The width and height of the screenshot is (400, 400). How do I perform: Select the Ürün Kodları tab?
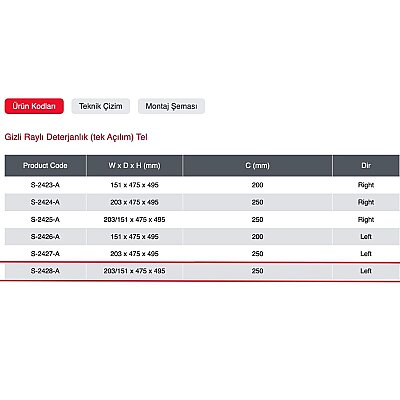[34, 106]
